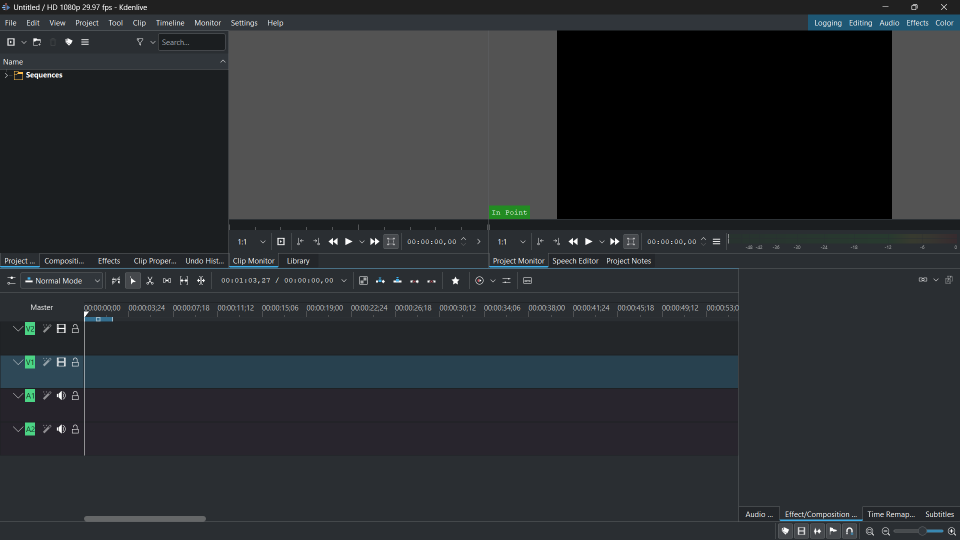Click the Lift timeline zone icon
Viewport: 960px width, 540px height.
point(432,280)
